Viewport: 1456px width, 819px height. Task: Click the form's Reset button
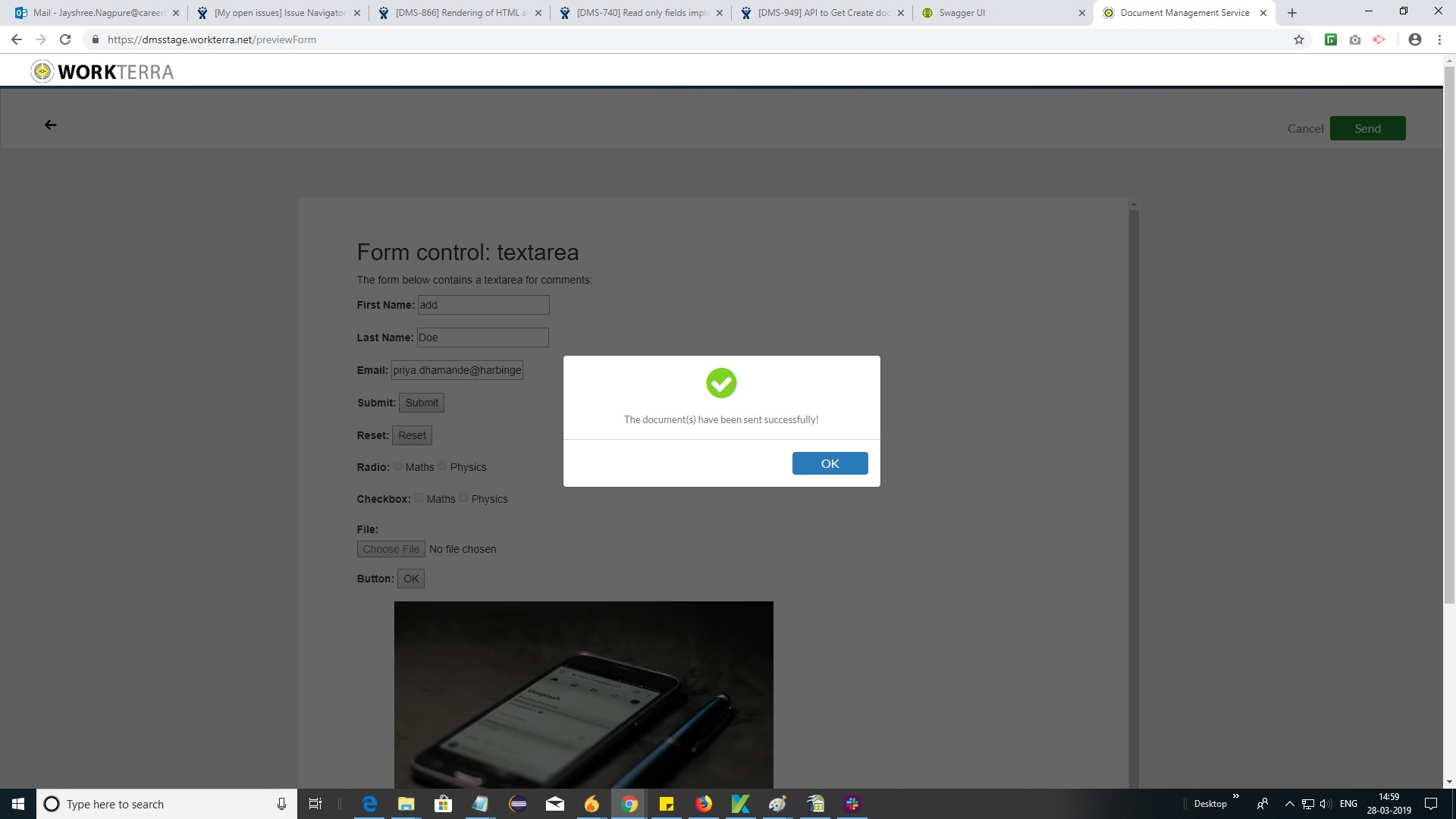point(412,435)
